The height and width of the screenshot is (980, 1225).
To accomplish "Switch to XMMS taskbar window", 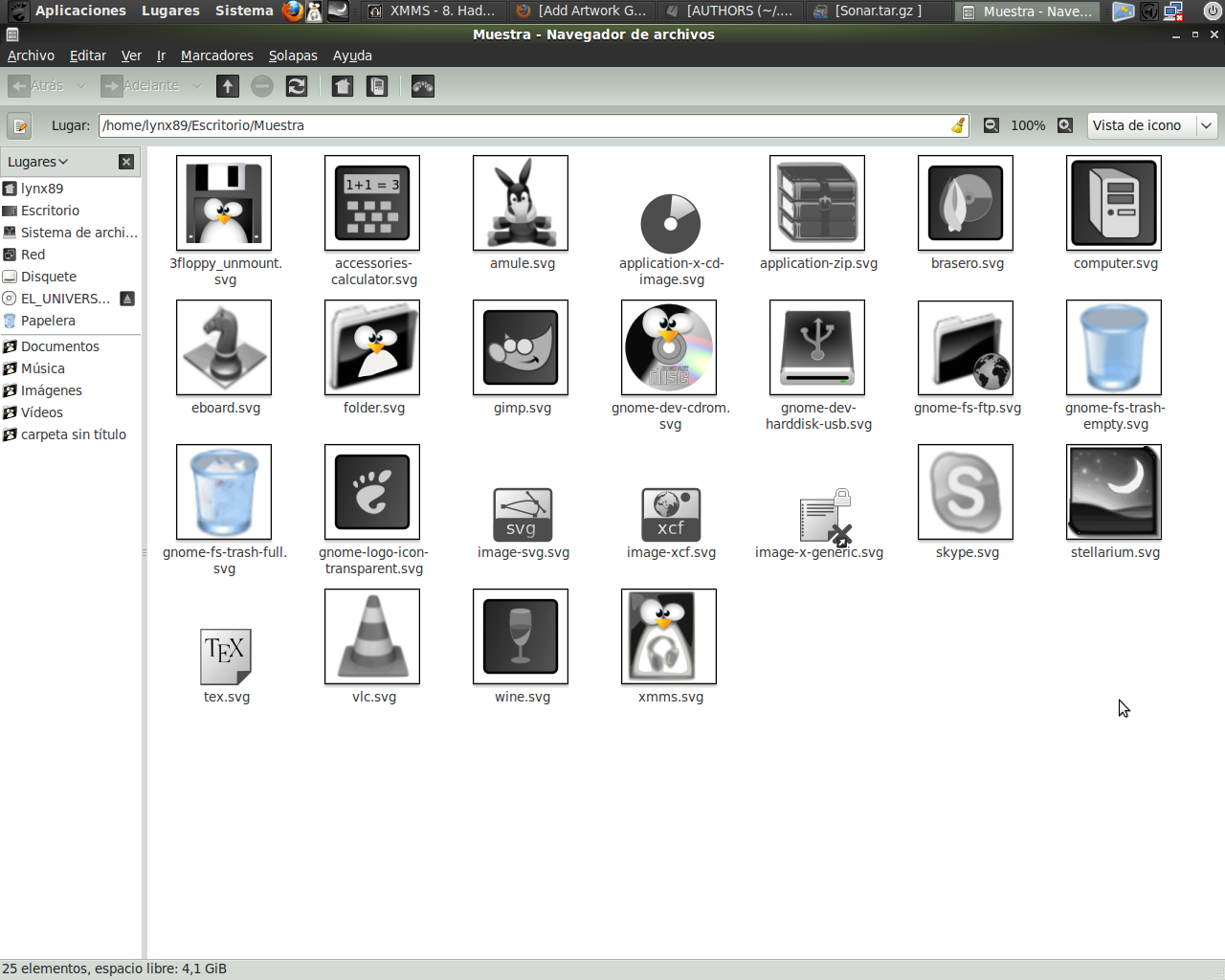I will pos(432,11).
